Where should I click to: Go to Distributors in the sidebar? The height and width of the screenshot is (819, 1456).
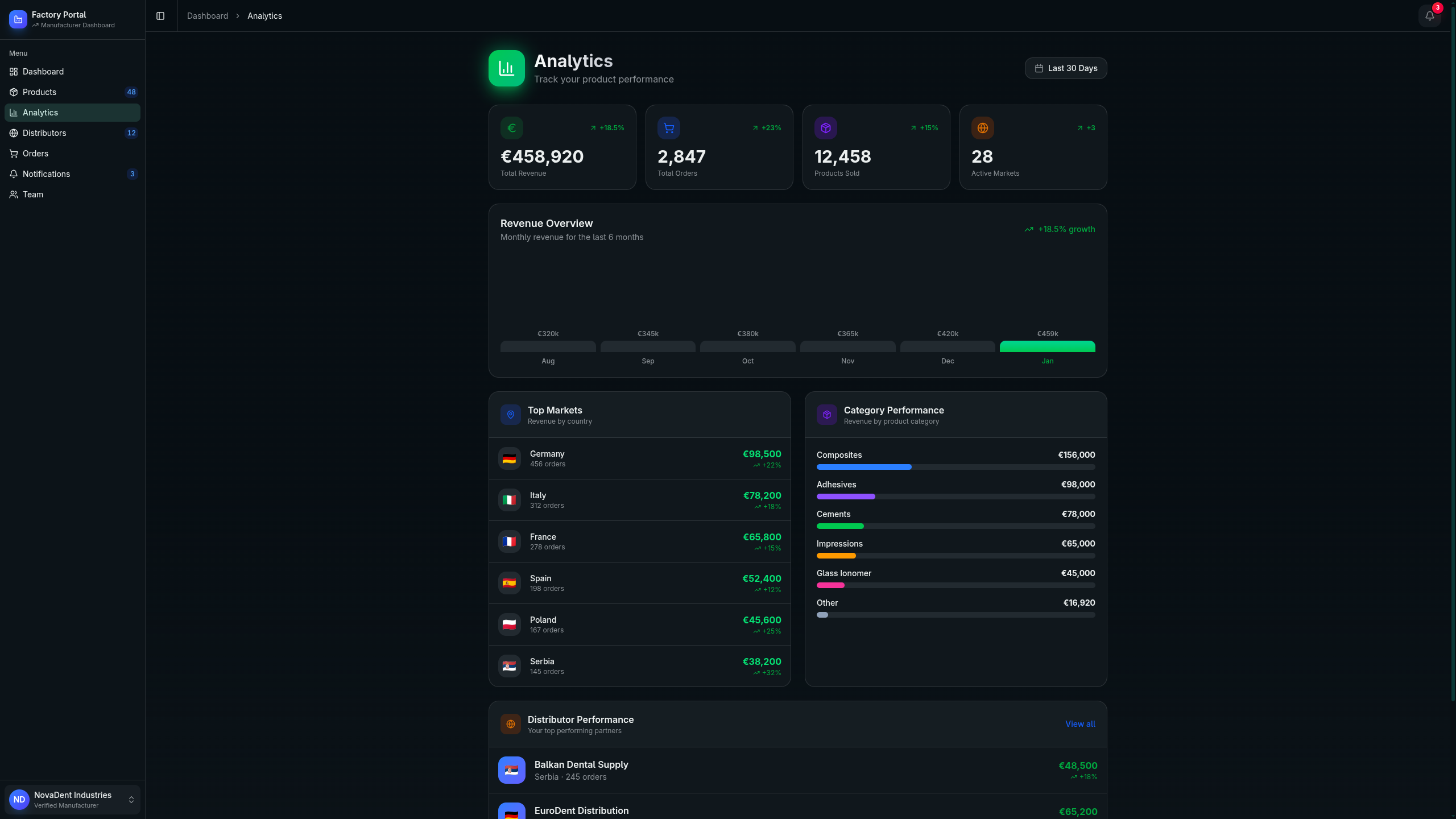(x=44, y=133)
